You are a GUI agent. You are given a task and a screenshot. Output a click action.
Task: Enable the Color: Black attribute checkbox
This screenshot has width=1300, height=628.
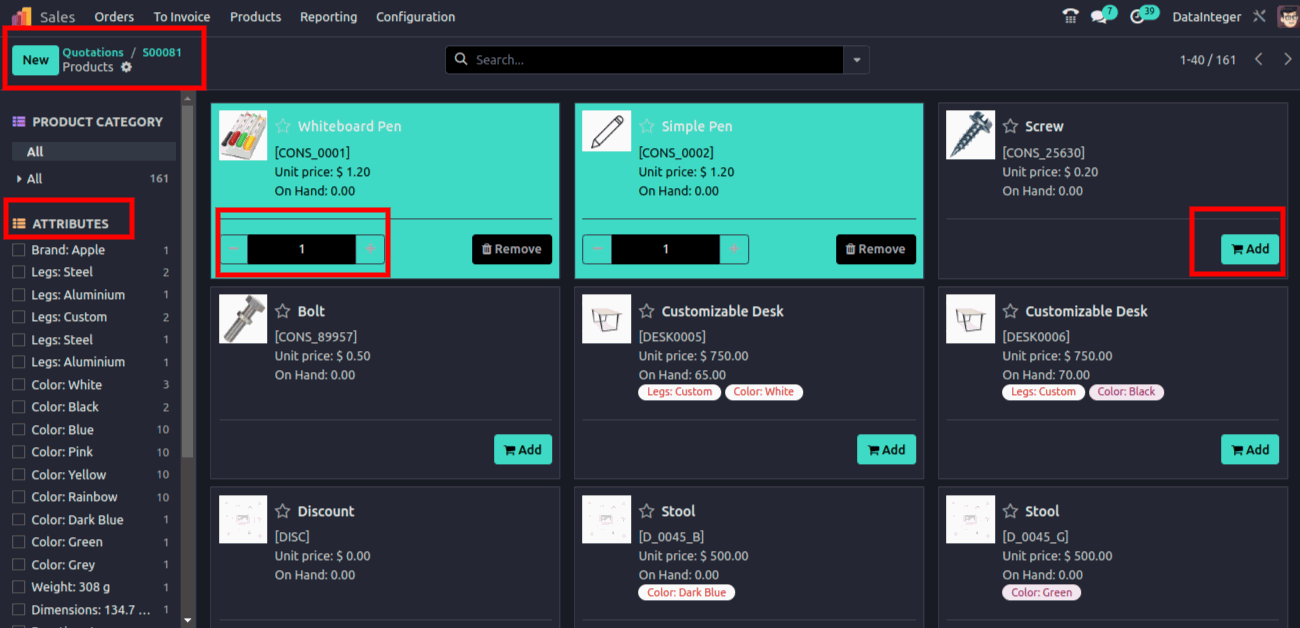(18, 407)
